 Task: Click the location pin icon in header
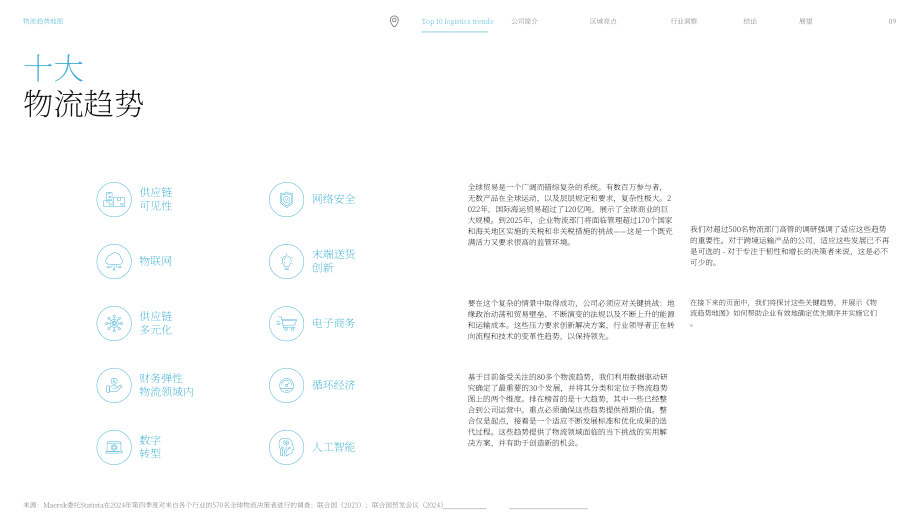tap(394, 21)
